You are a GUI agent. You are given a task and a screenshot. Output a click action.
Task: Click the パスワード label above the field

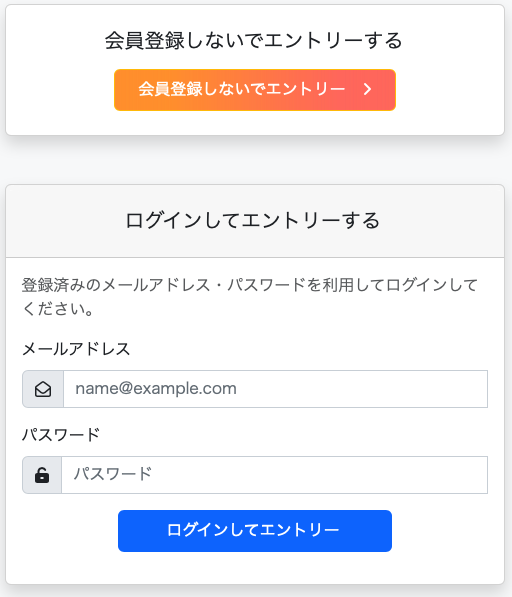coord(61,434)
